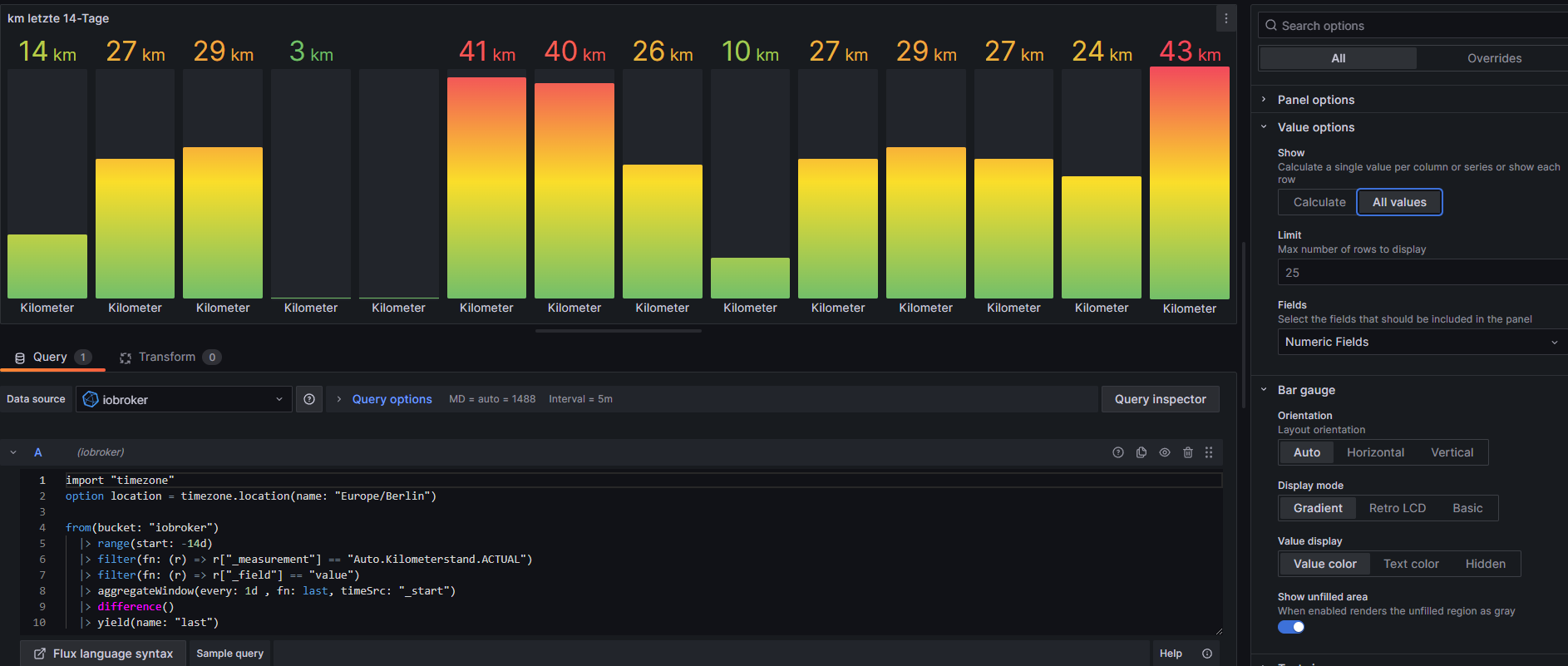1568x666 pixels.
Task: Click the Help button
Action: [1171, 654]
